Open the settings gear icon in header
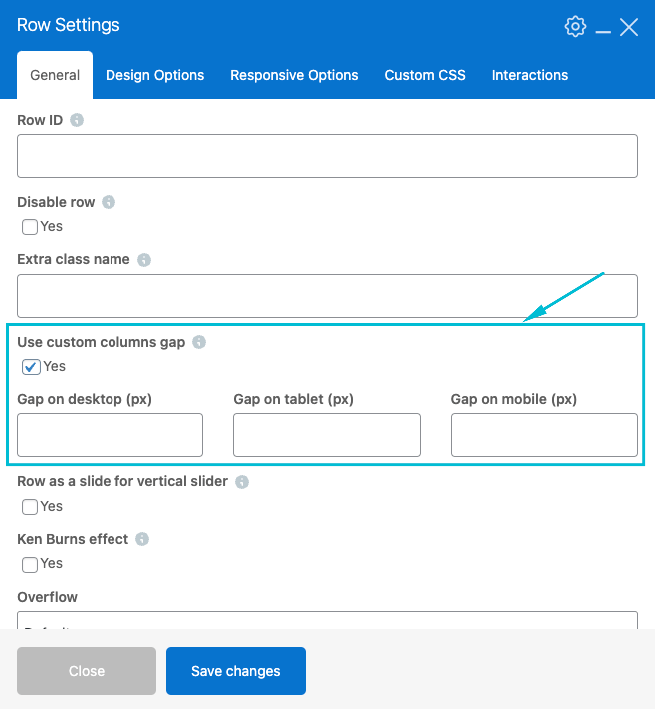 [575, 27]
